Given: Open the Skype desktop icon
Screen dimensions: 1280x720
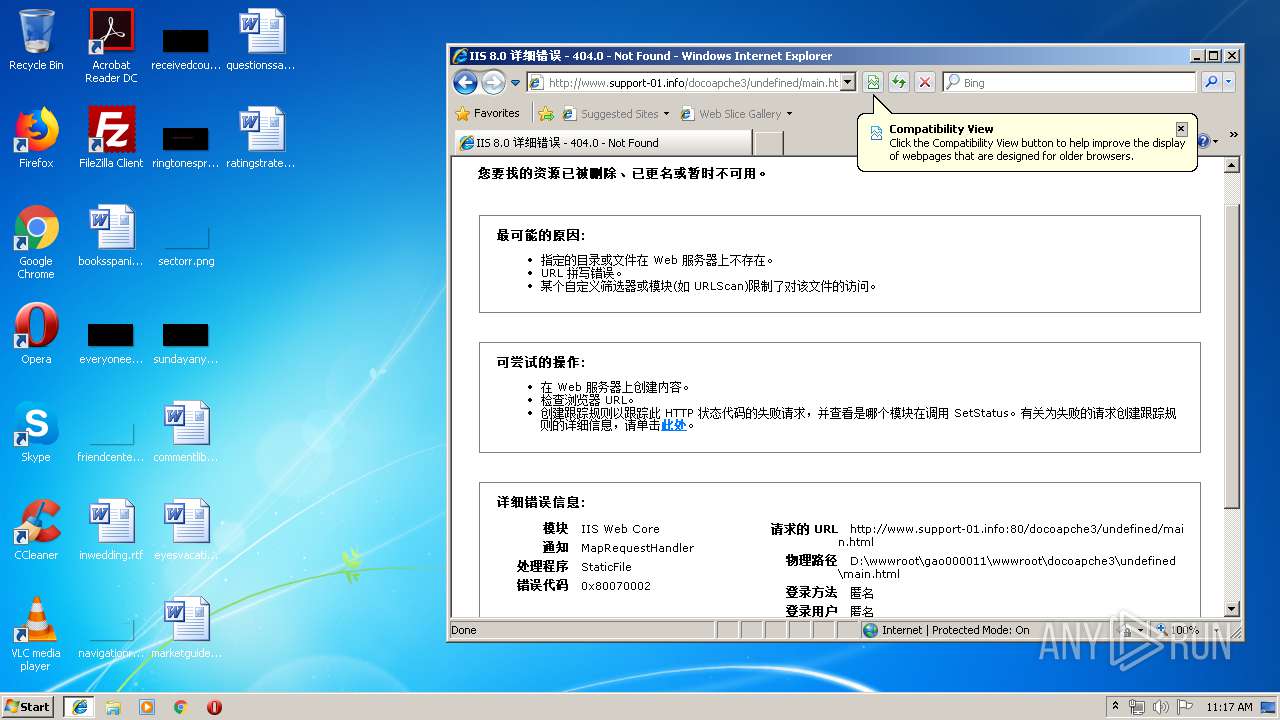Looking at the screenshot, I should 36,432.
